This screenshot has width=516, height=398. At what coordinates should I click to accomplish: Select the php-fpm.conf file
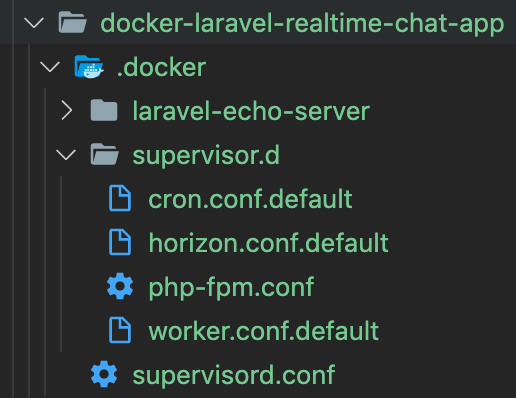click(x=231, y=287)
